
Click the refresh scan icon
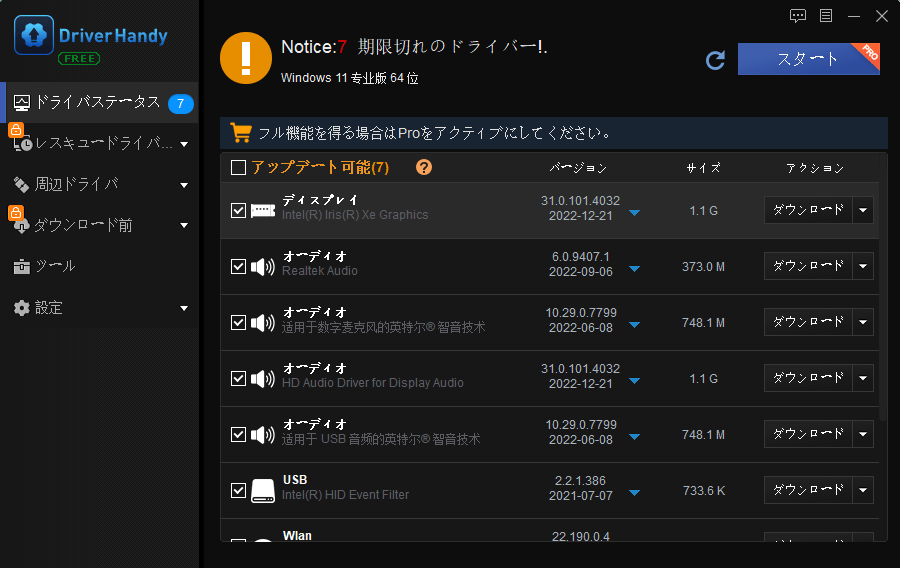coord(715,60)
